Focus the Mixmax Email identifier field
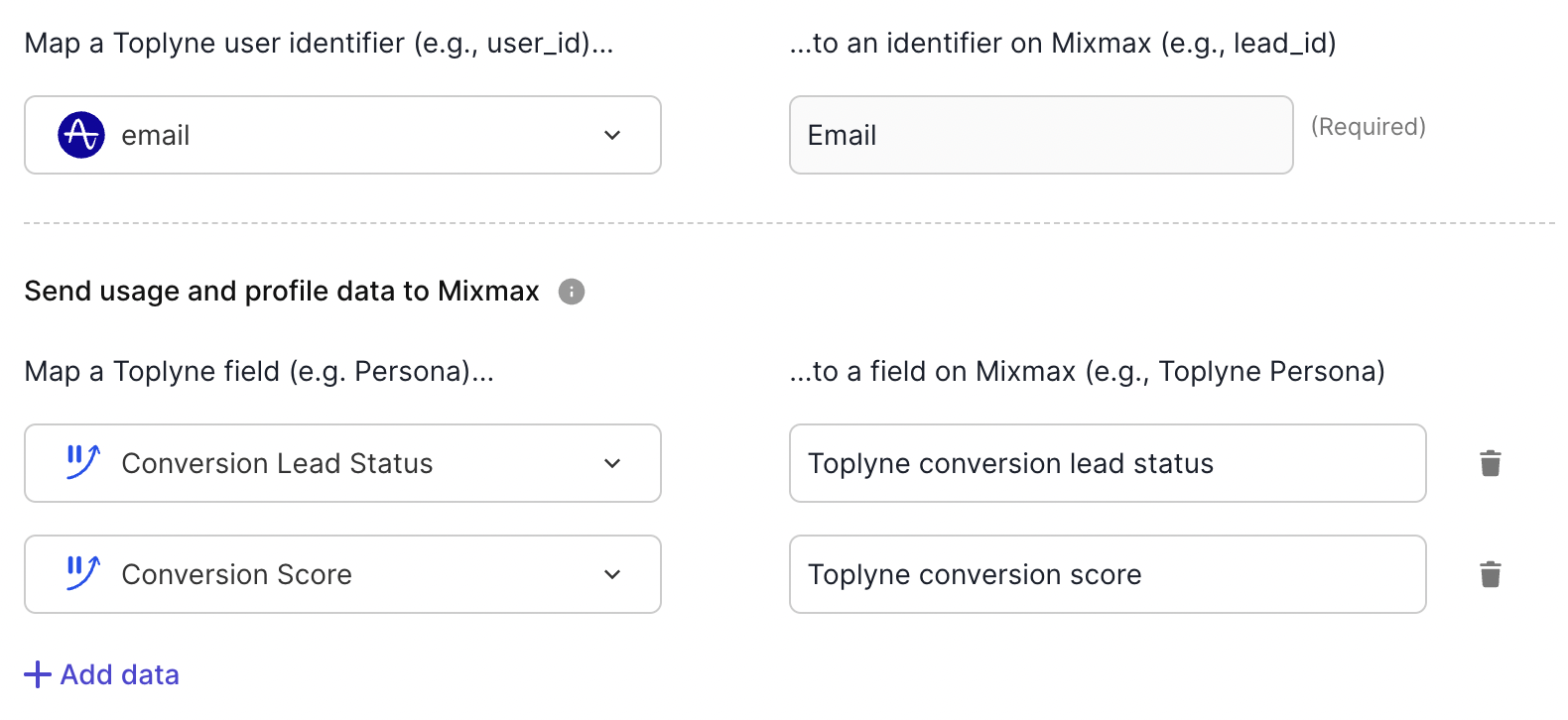The height and width of the screenshot is (720, 1568). pyautogui.click(x=1040, y=135)
